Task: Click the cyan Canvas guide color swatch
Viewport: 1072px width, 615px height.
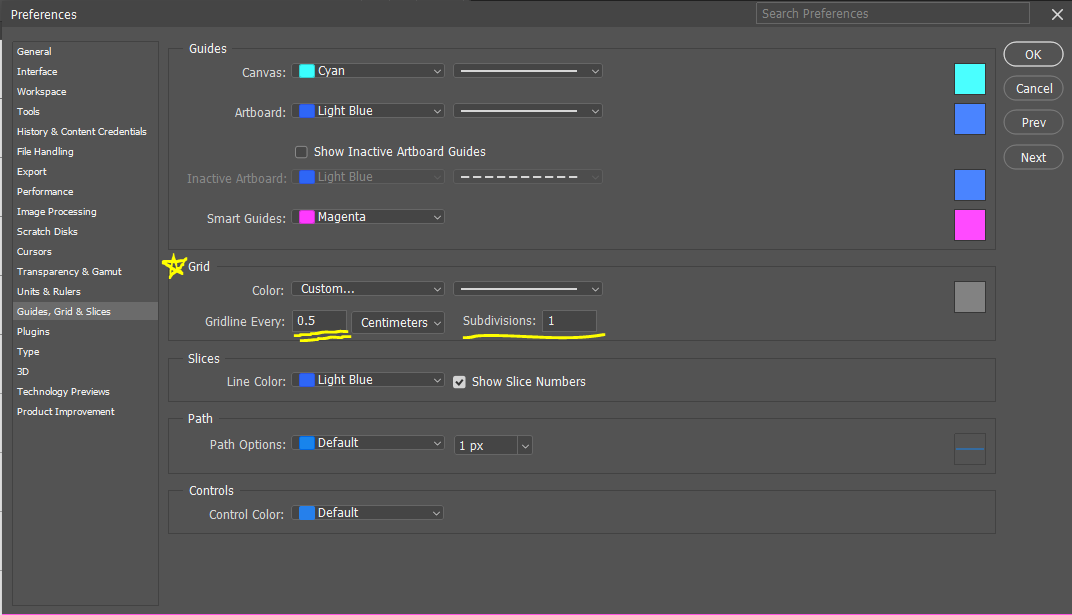Action: coord(969,79)
